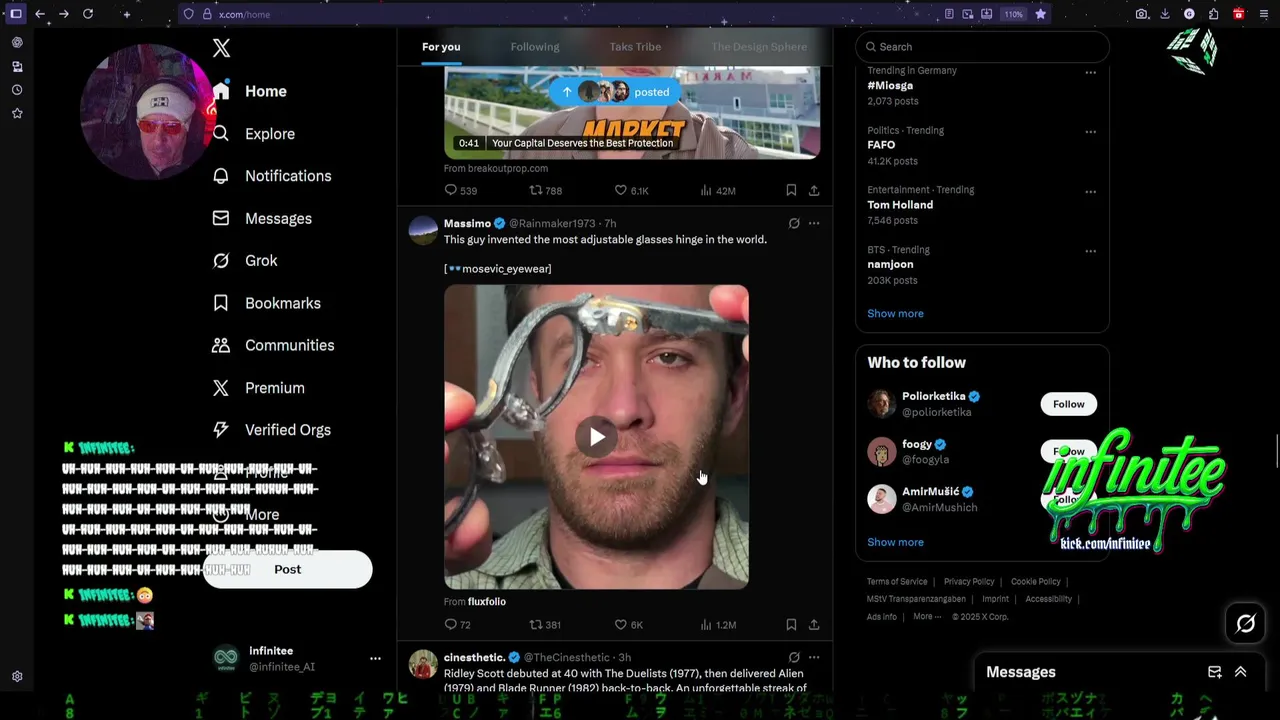
Task: Like the post with 6.1K likes
Action: click(x=632, y=190)
